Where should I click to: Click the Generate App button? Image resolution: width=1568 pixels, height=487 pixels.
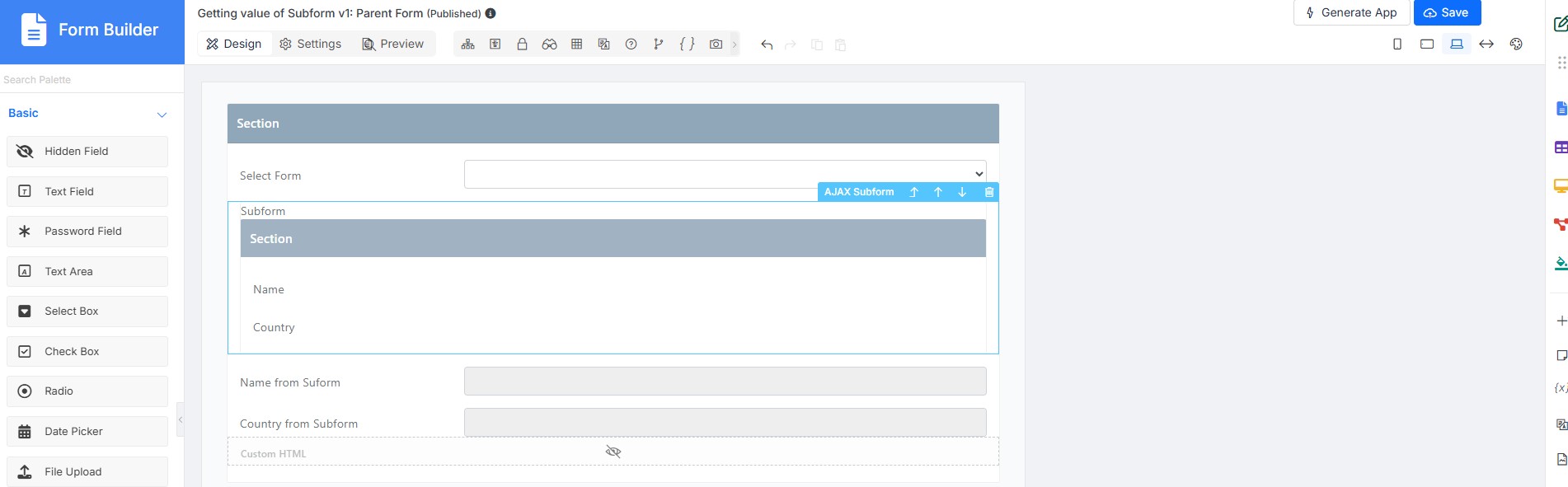tap(1351, 13)
